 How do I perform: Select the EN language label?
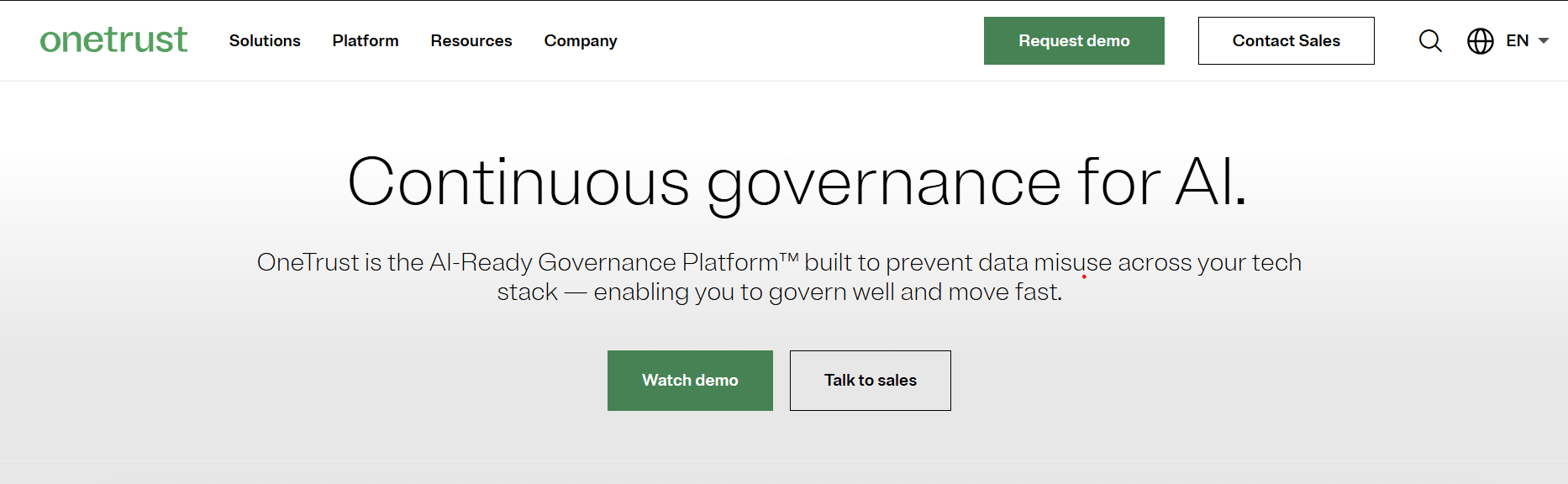[1517, 40]
